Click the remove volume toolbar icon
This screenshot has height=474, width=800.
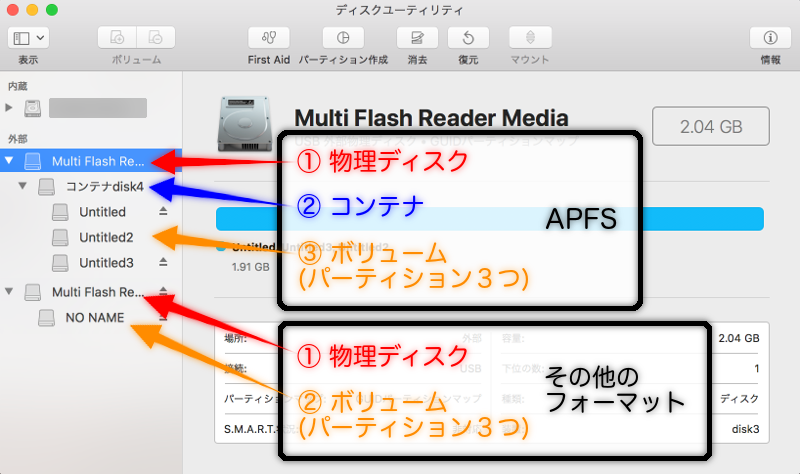click(156, 38)
